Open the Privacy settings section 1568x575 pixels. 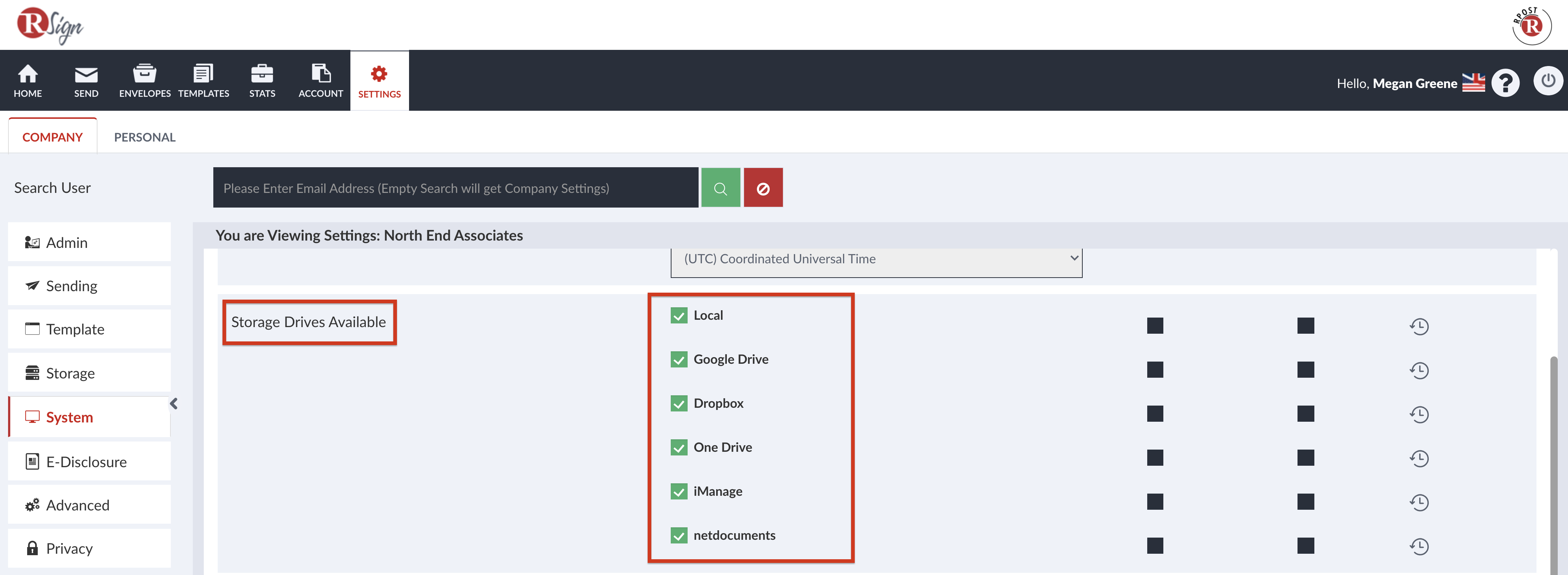(x=89, y=548)
